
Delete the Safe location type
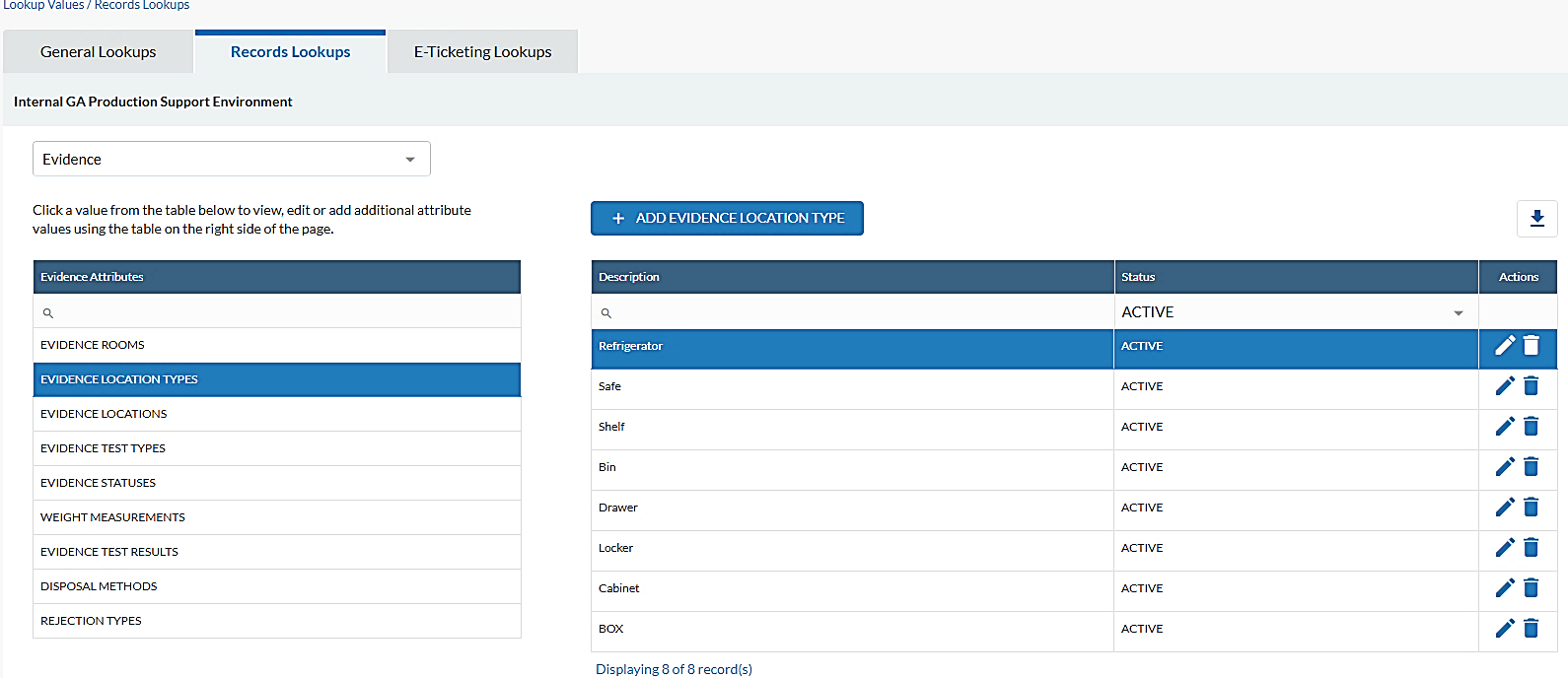pos(1532,385)
